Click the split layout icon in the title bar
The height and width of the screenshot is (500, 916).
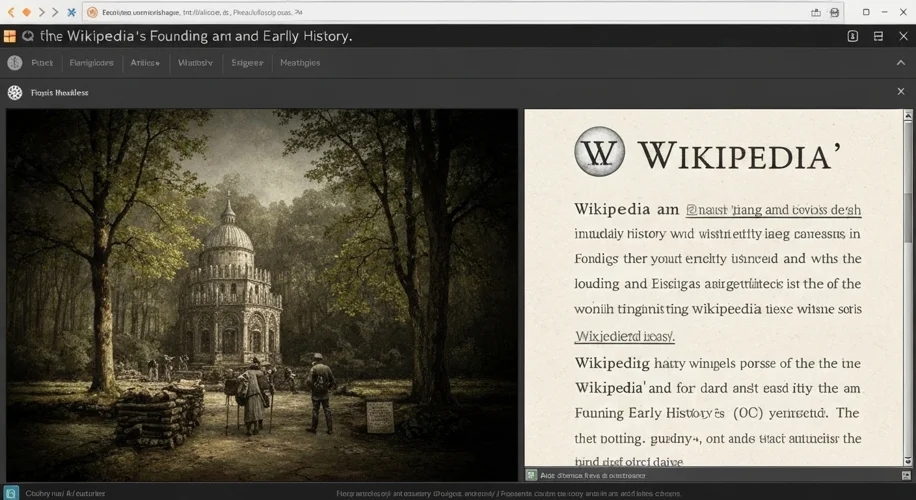[878, 36]
